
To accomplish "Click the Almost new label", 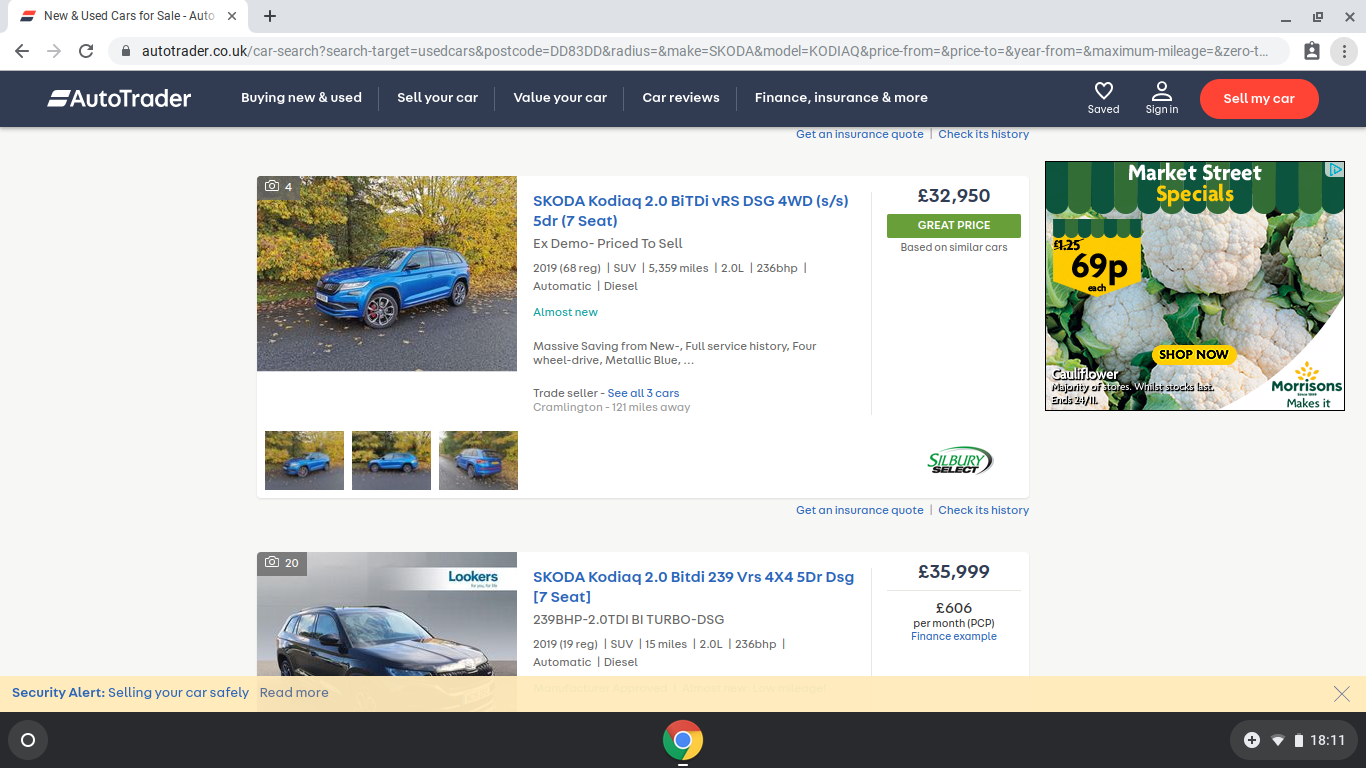I will click(x=565, y=312).
